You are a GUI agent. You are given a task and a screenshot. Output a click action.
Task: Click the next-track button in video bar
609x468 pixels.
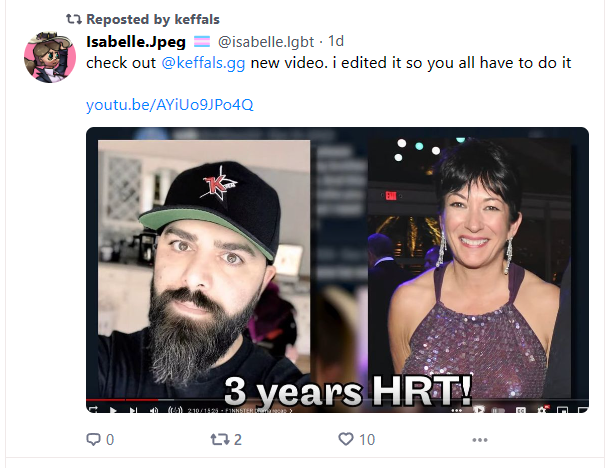pos(133,410)
